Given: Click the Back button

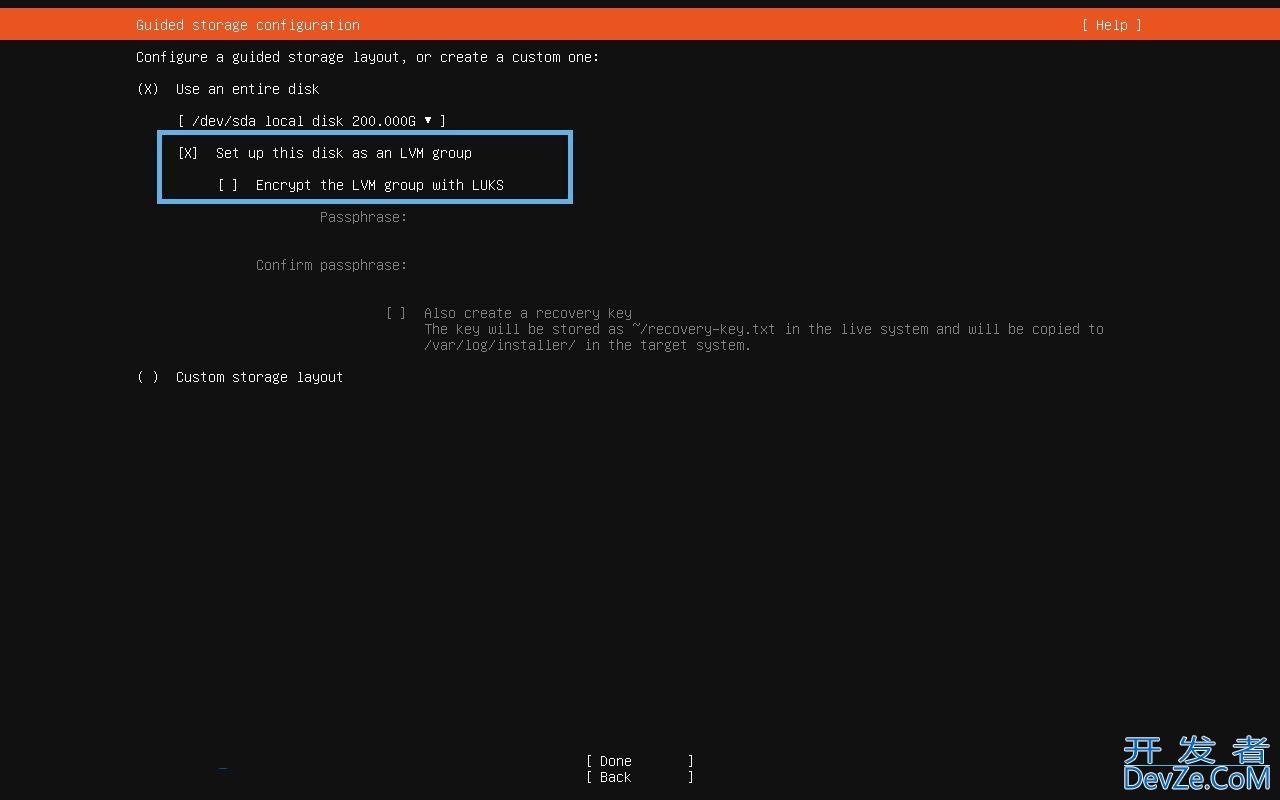Looking at the screenshot, I should [x=640, y=777].
